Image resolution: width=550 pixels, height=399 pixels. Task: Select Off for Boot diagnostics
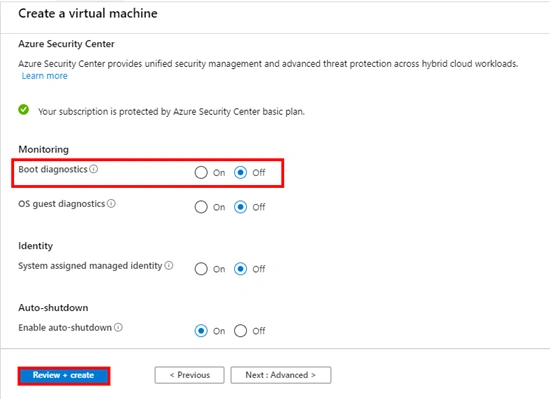point(240,173)
